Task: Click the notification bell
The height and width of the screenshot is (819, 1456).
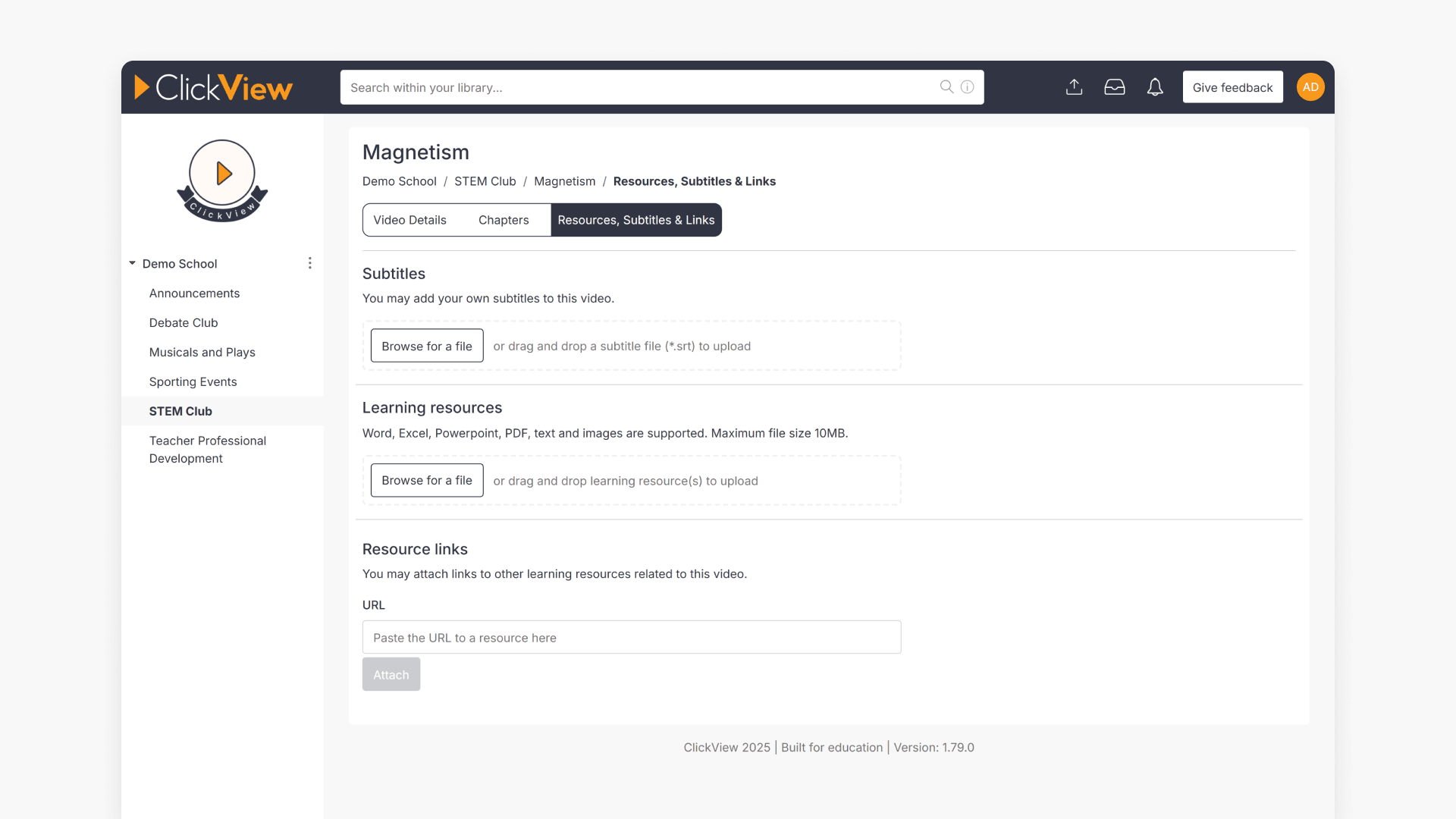Action: coord(1154,86)
